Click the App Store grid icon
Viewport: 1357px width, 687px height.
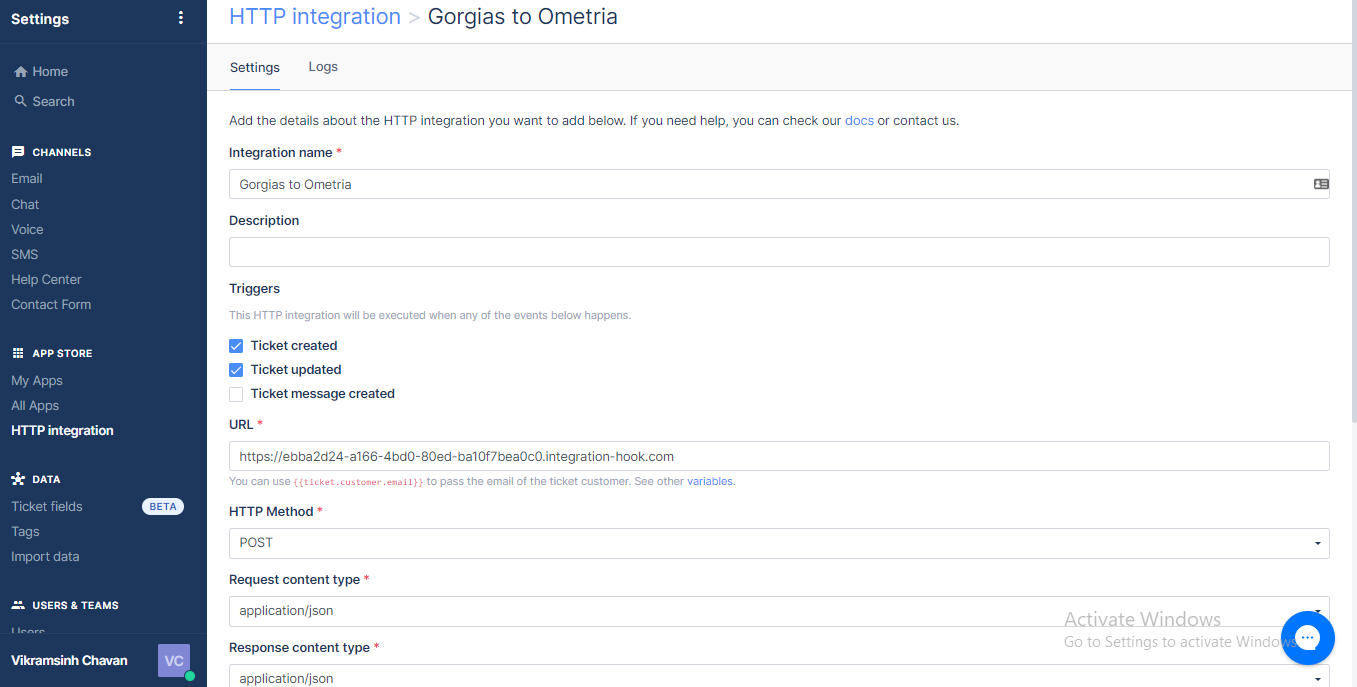[18, 353]
